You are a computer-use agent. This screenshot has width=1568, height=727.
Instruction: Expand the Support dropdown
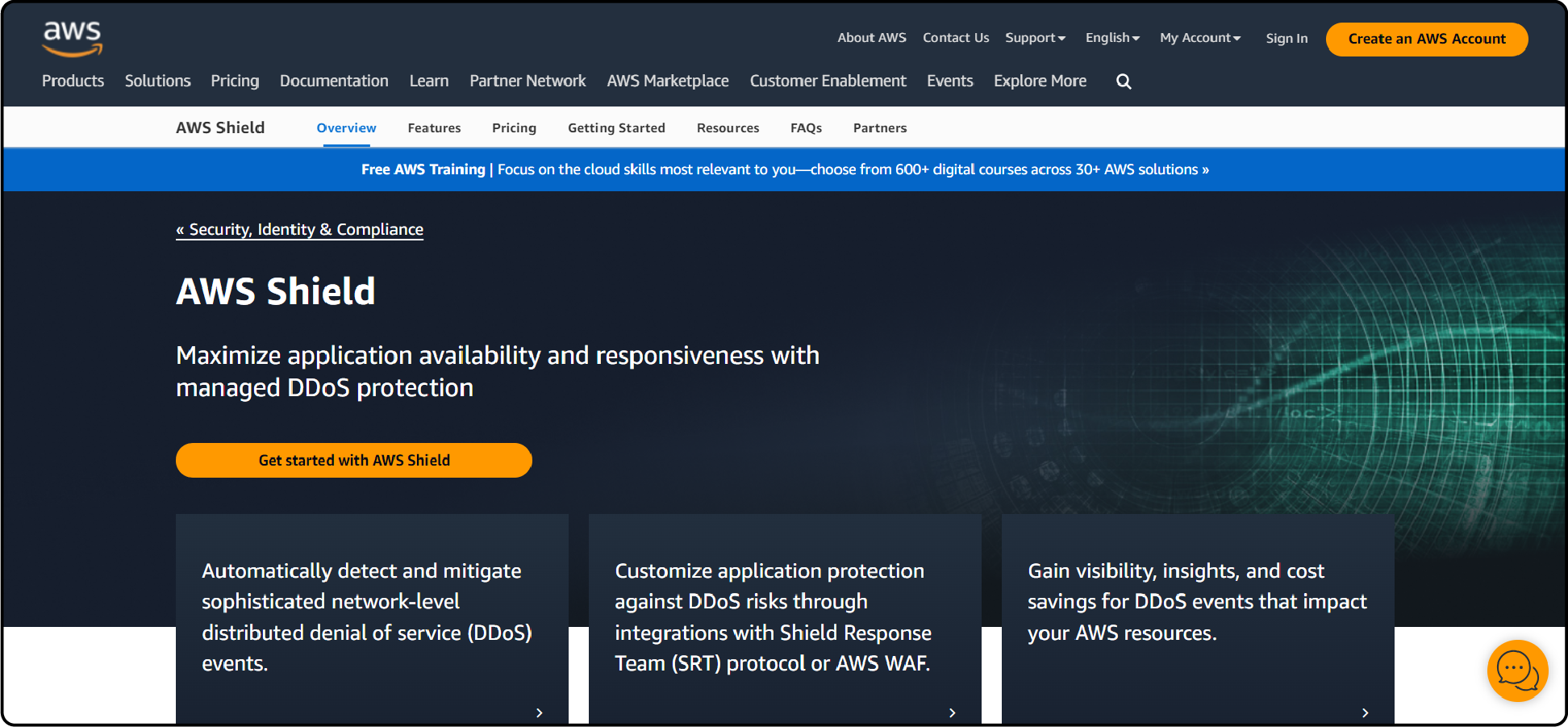click(1035, 38)
